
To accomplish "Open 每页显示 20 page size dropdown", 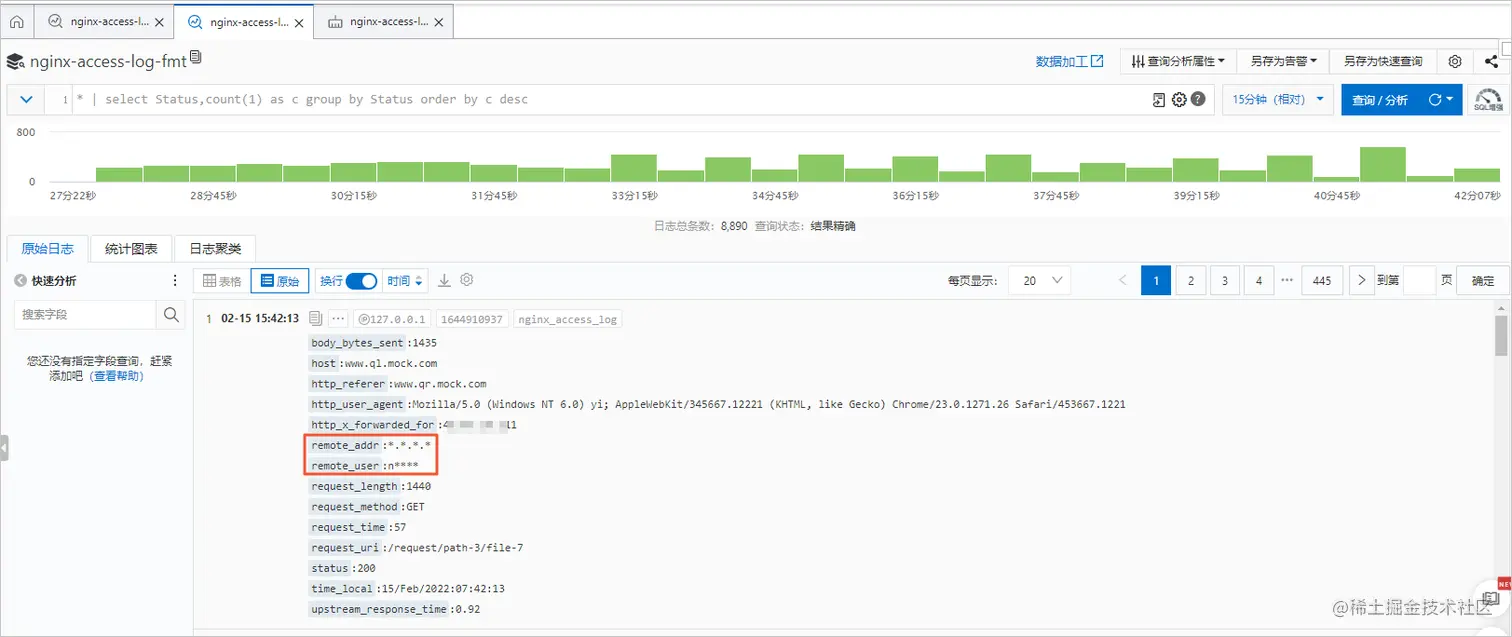I will coord(1039,281).
